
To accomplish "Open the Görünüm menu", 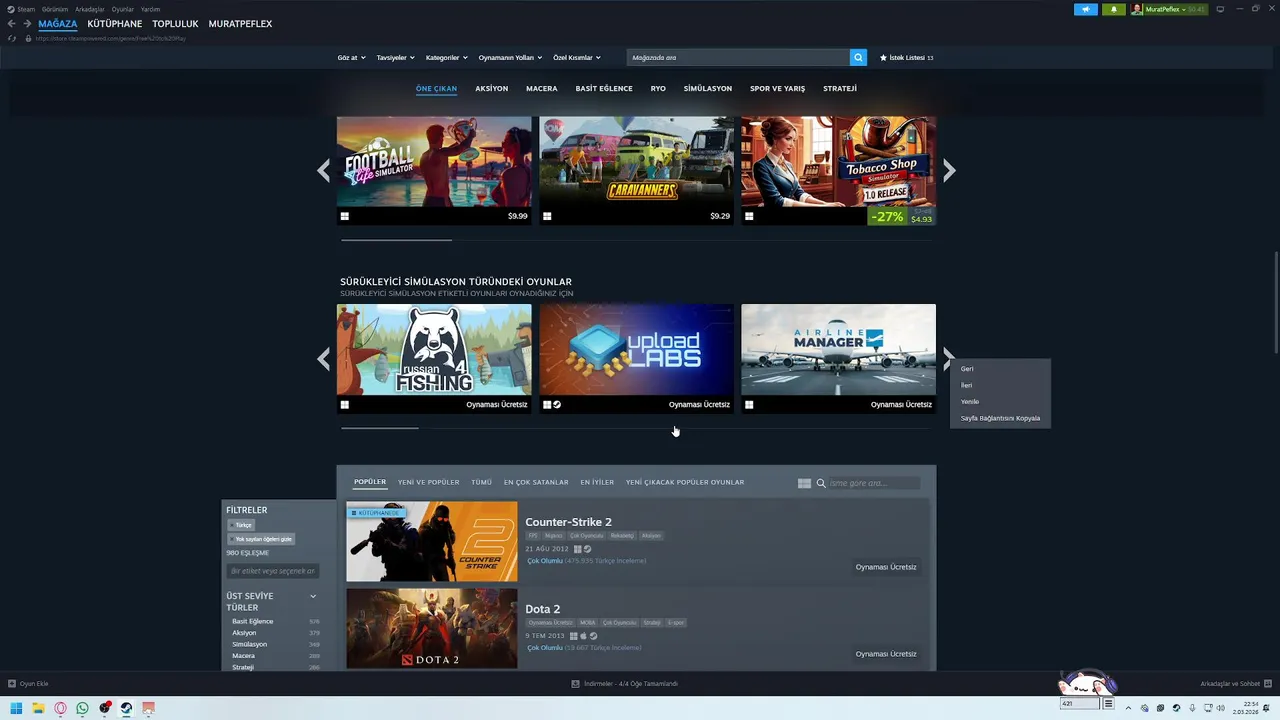I will [55, 9].
